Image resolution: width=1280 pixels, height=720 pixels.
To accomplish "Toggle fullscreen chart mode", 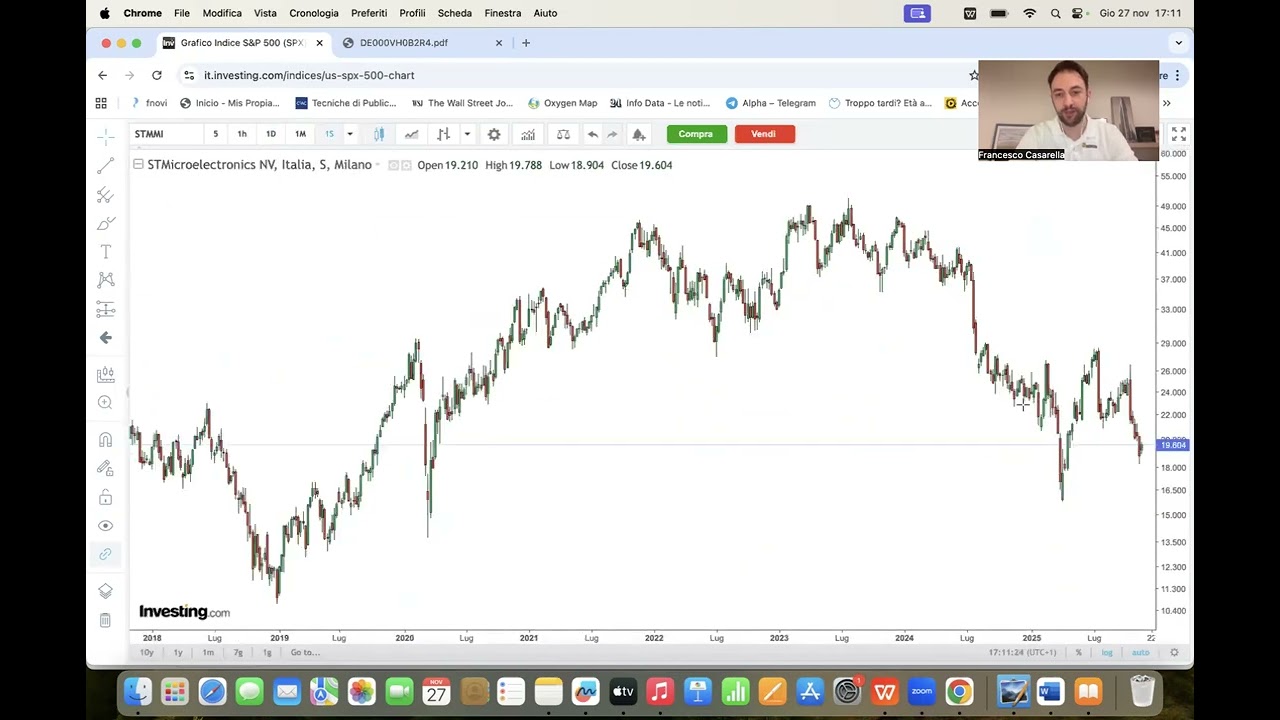I will coord(1179,134).
